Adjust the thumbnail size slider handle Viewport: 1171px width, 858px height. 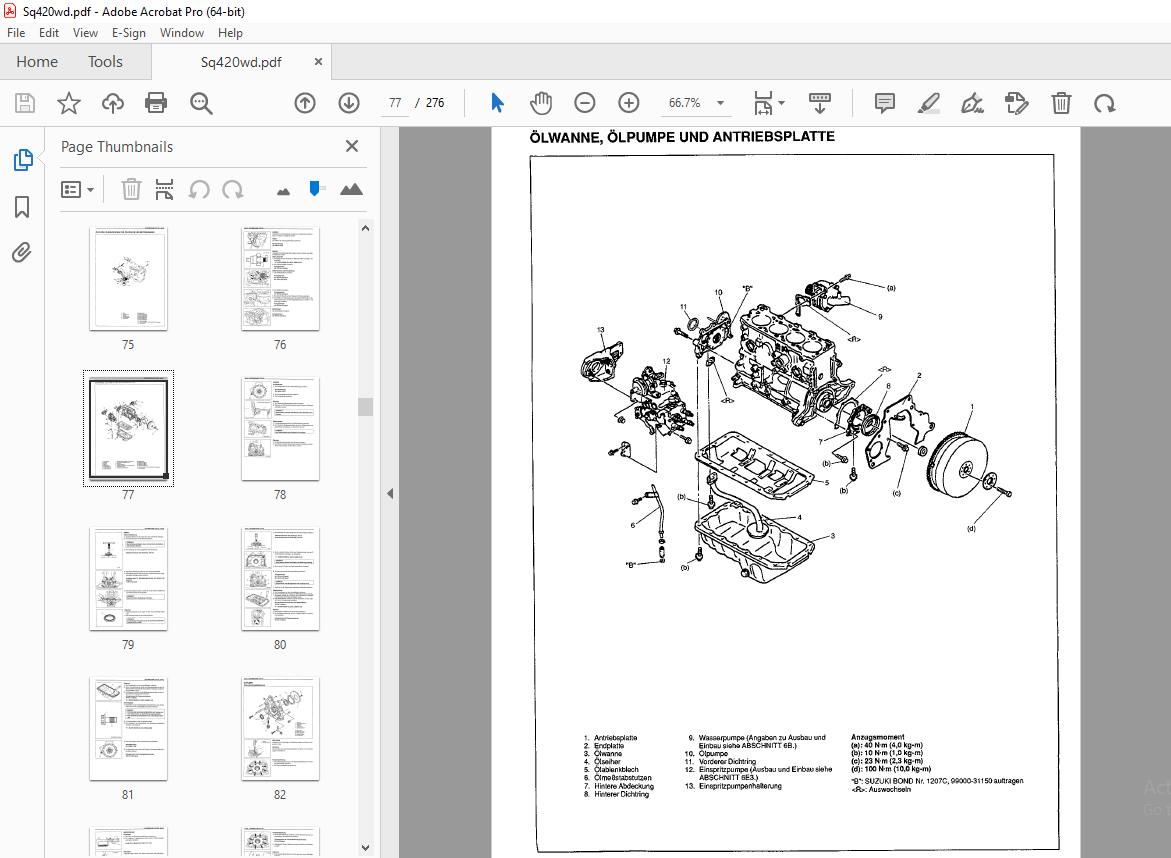[315, 188]
